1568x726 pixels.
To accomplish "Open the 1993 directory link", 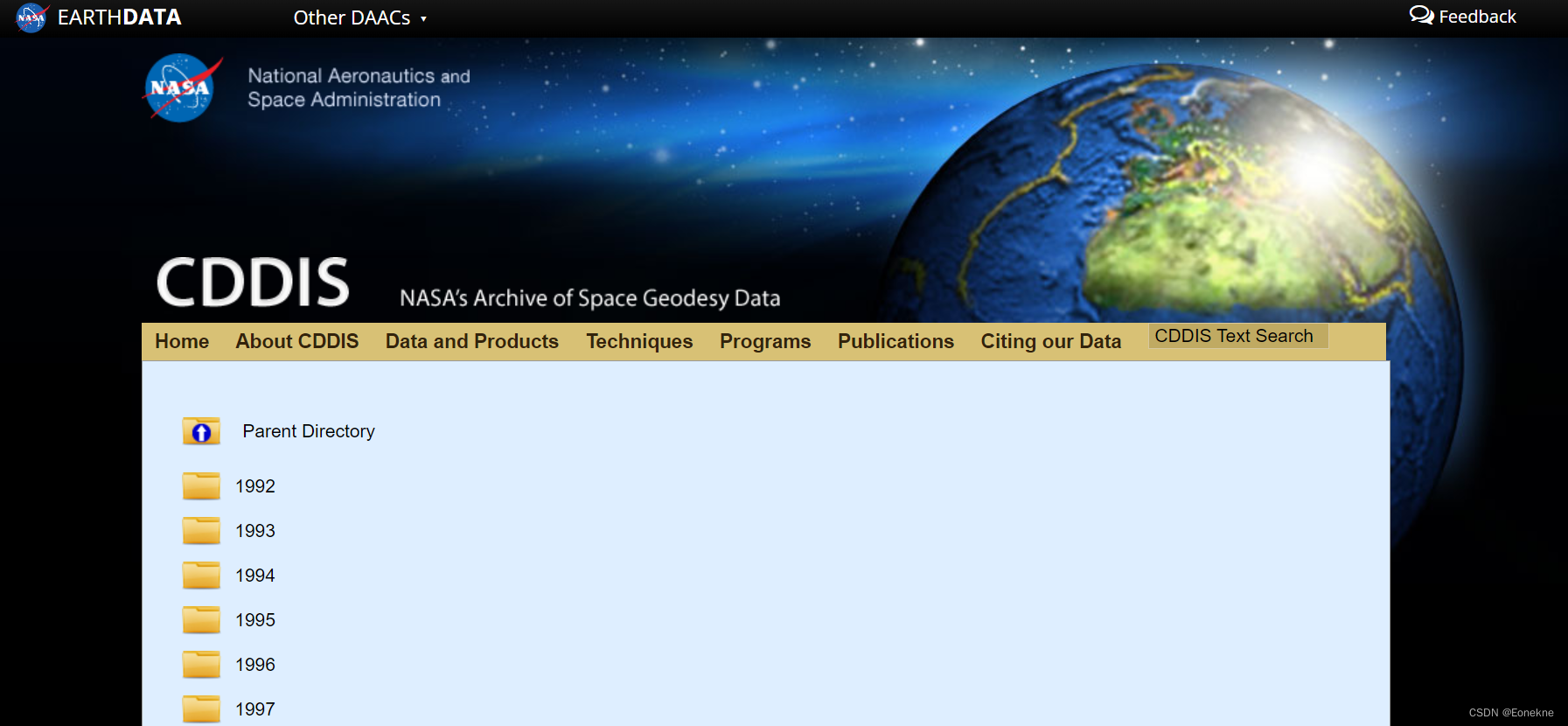I will click(x=255, y=531).
